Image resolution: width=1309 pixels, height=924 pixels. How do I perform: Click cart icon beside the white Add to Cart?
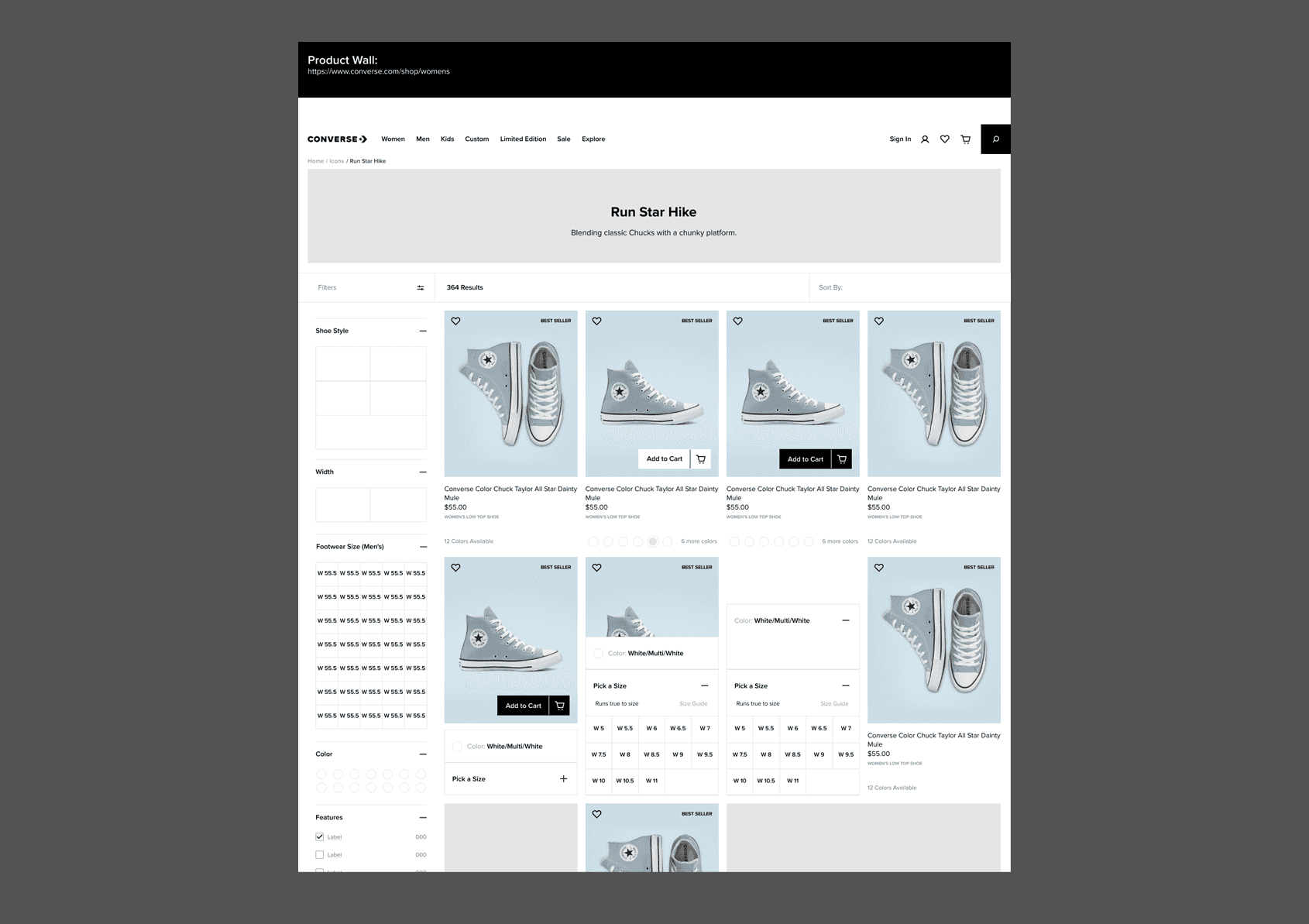[700, 459]
